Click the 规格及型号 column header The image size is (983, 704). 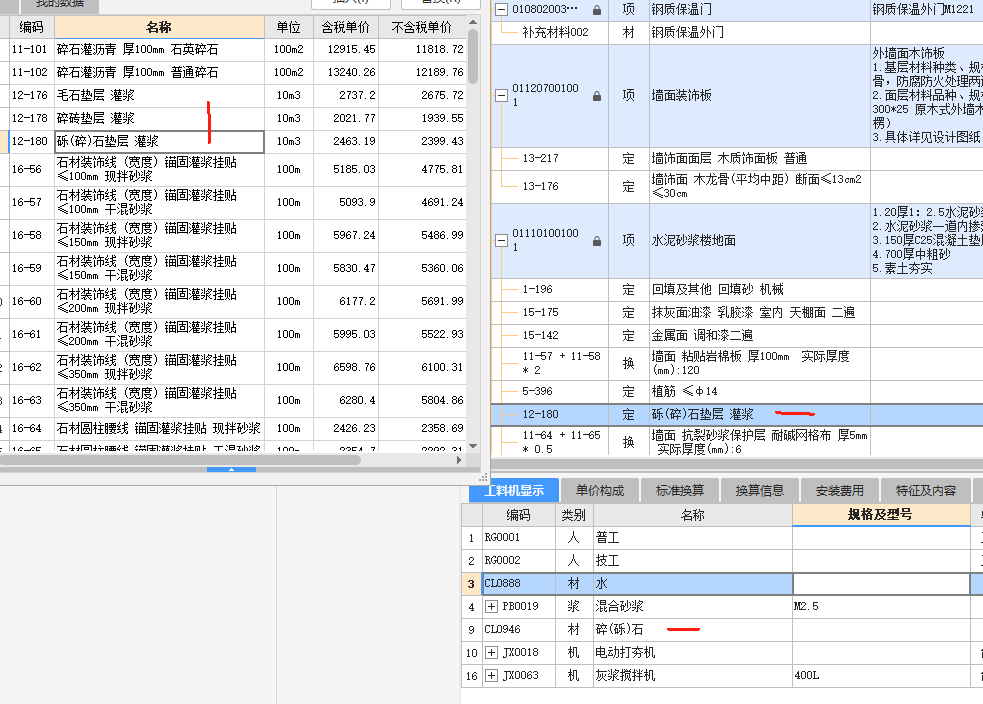[x=880, y=515]
